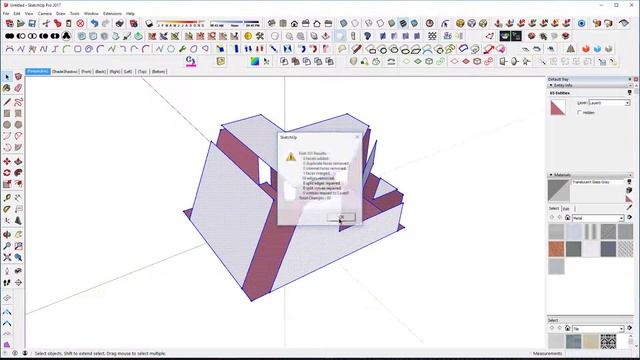Click the eyedropper sample paint icon
This screenshot has height=360, width=640.
(629, 208)
